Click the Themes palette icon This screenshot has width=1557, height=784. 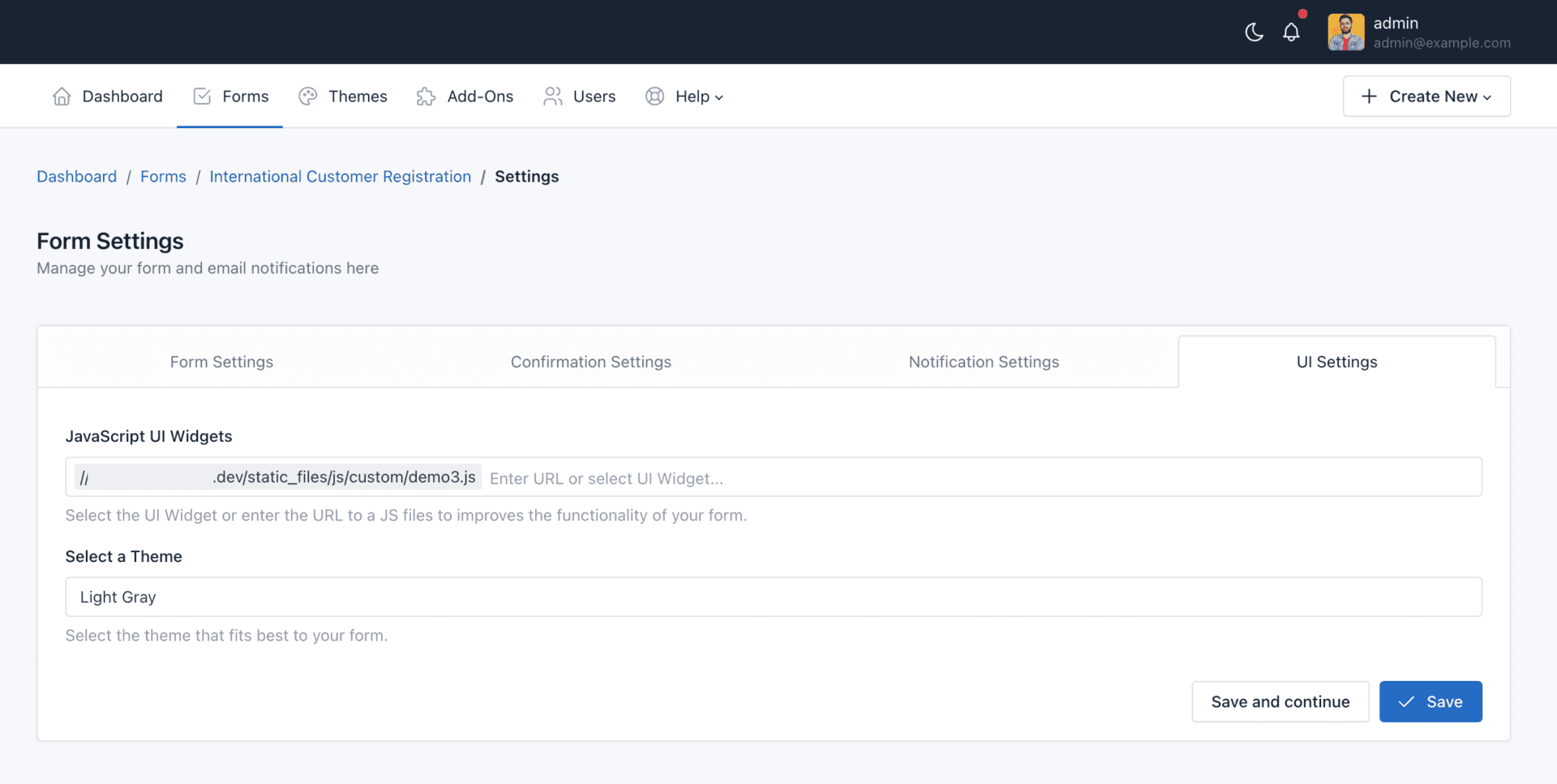(307, 96)
